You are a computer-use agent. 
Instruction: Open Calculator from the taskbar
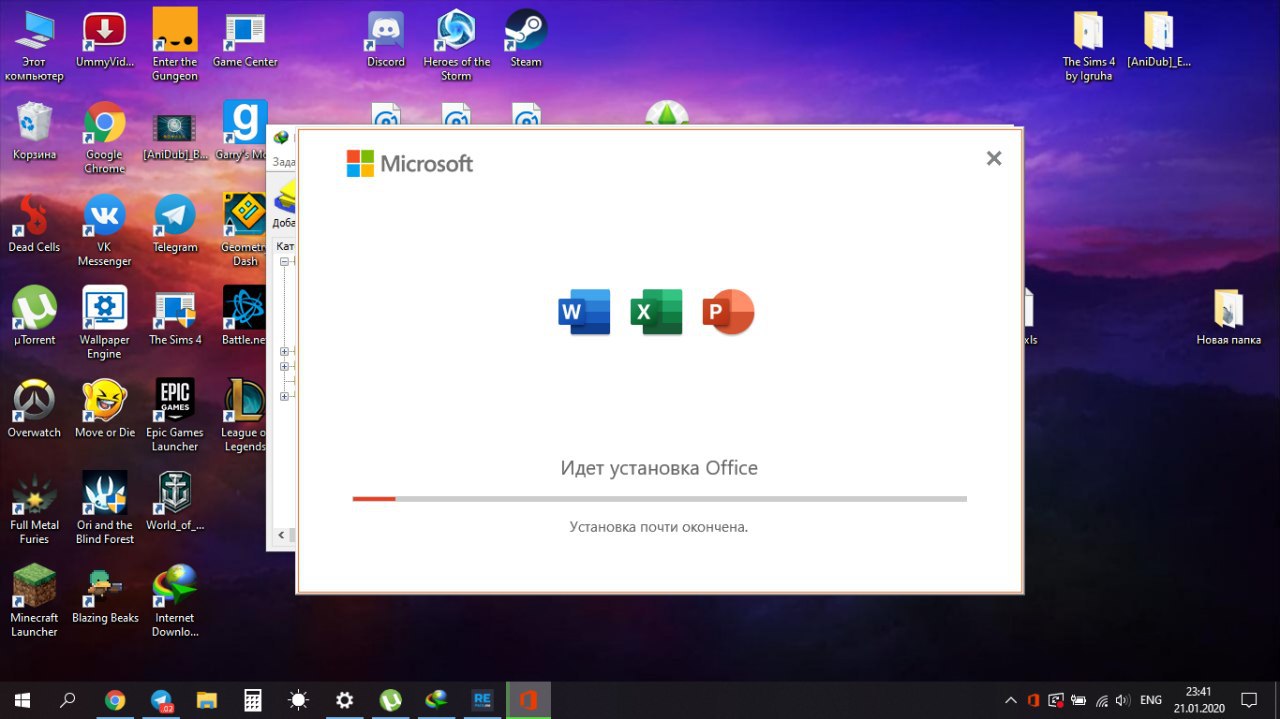pos(253,700)
